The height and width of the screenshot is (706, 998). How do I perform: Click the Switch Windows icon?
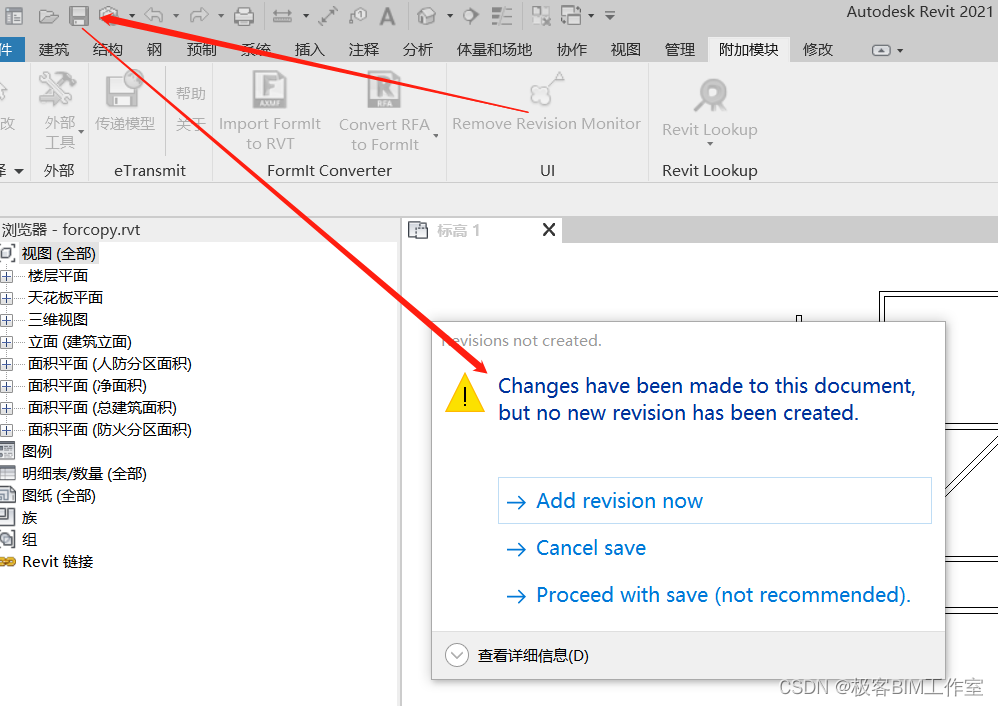(571, 15)
